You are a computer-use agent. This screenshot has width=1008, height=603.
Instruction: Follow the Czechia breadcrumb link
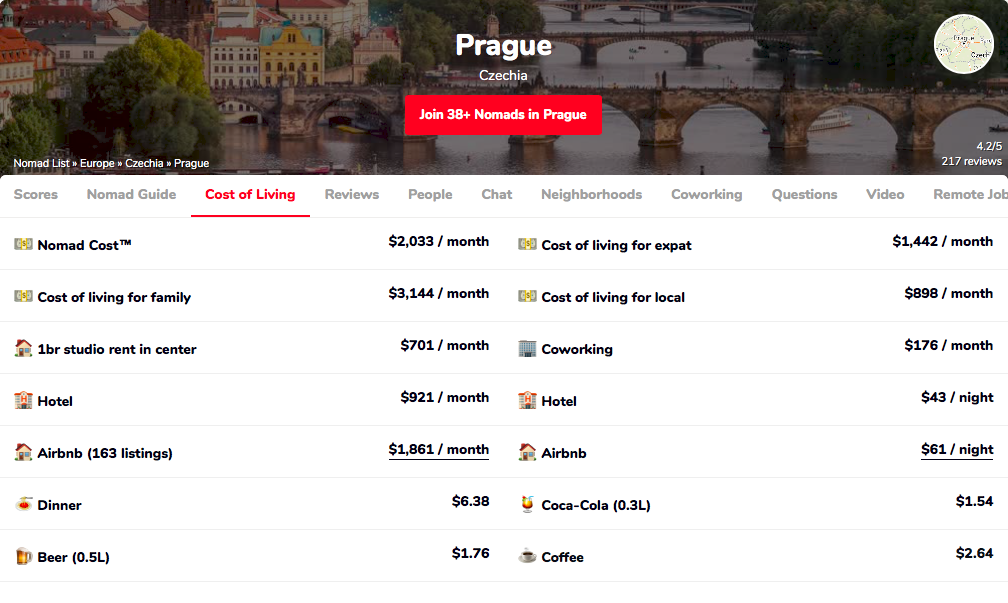(x=145, y=163)
